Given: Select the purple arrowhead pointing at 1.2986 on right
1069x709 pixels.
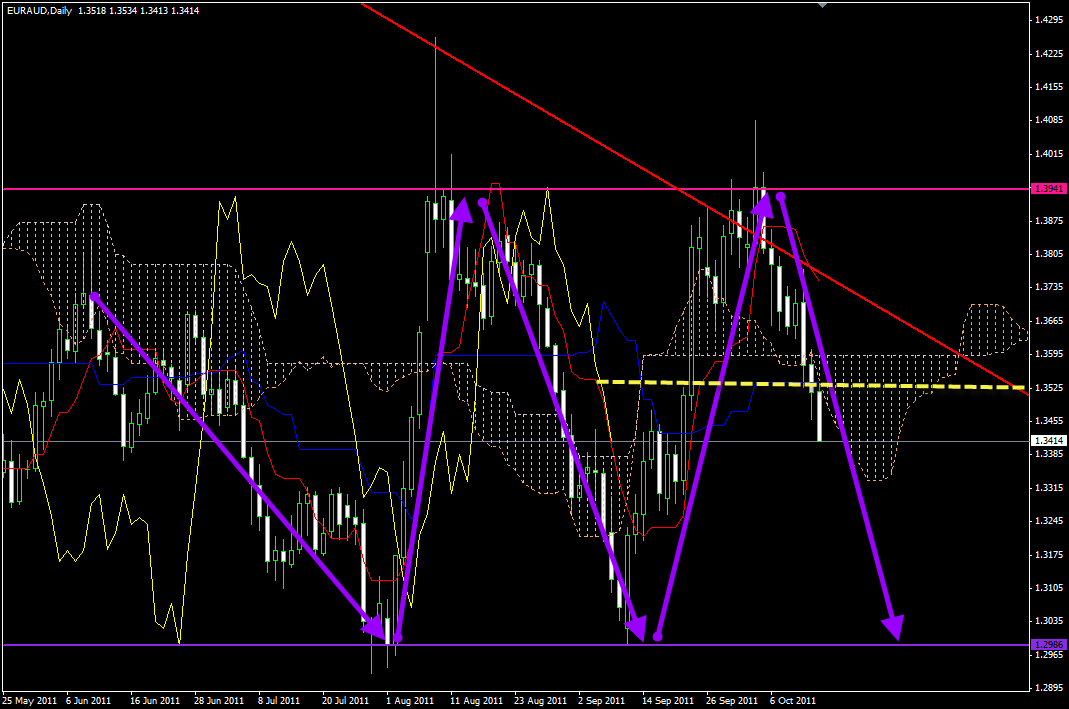Looking at the screenshot, I should click(x=892, y=626).
